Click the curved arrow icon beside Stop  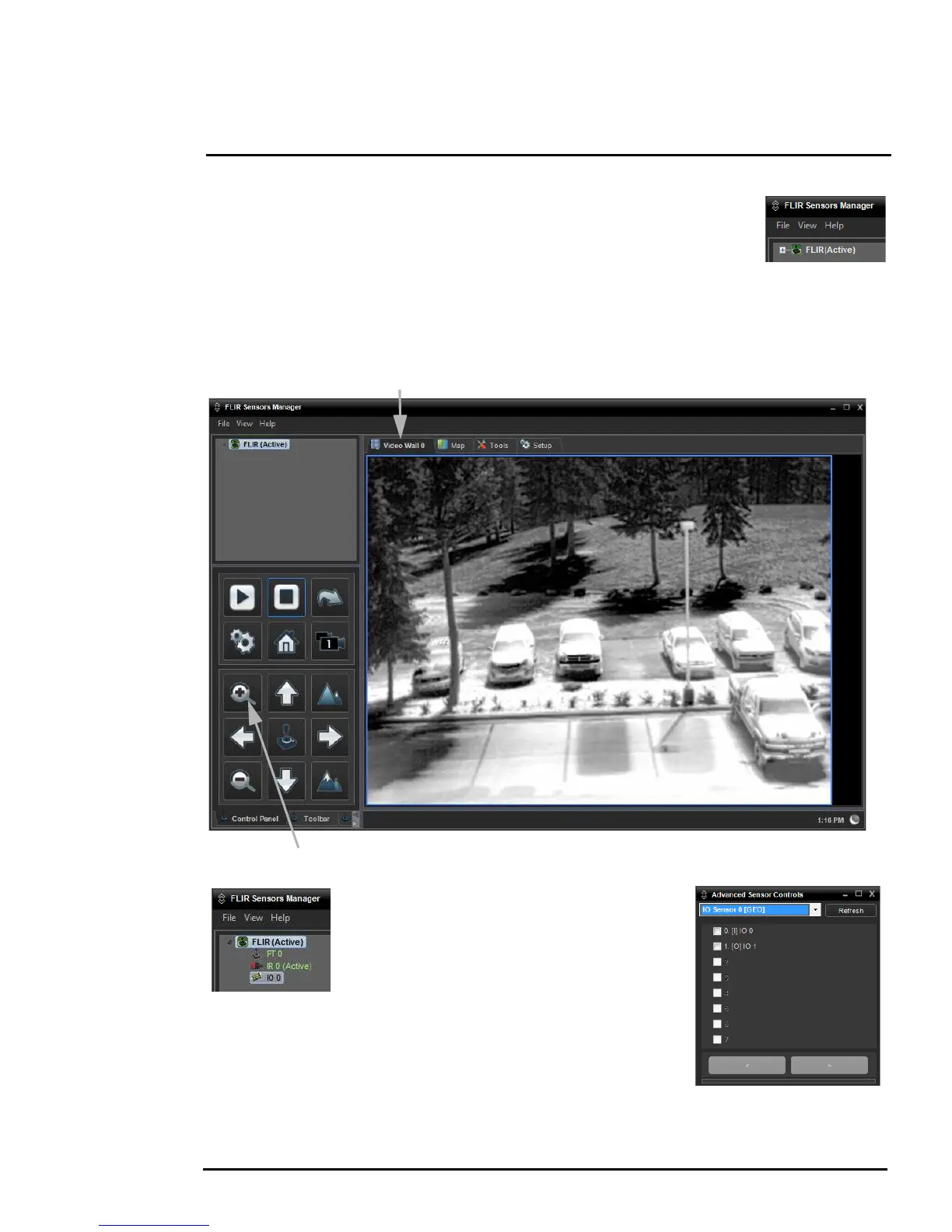pyautogui.click(x=330, y=597)
